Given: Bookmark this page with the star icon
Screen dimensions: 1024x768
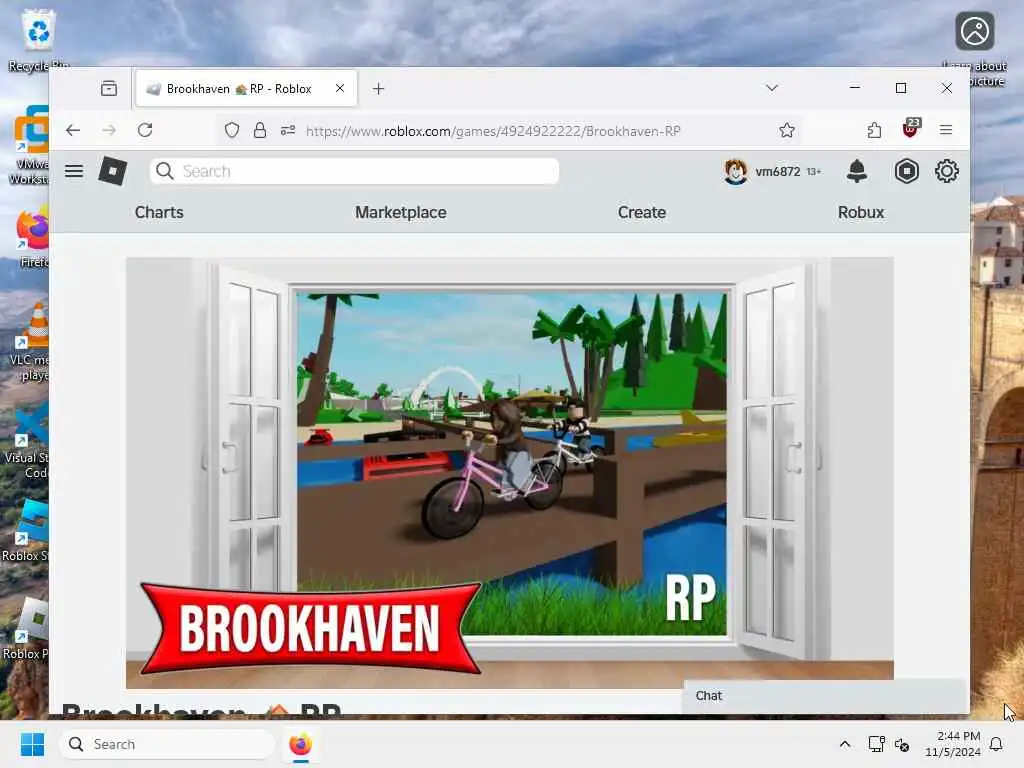Looking at the screenshot, I should (x=787, y=131).
